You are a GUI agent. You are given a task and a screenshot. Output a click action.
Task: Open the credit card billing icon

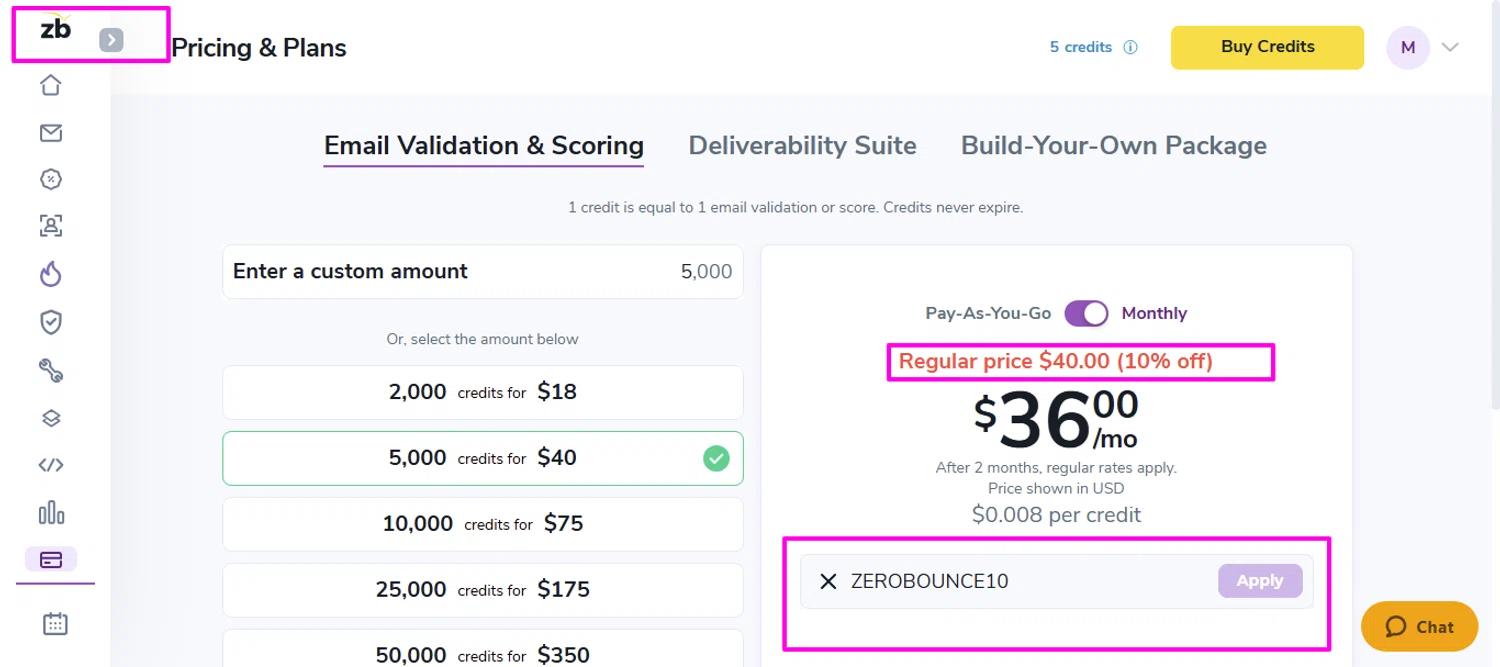(51, 560)
